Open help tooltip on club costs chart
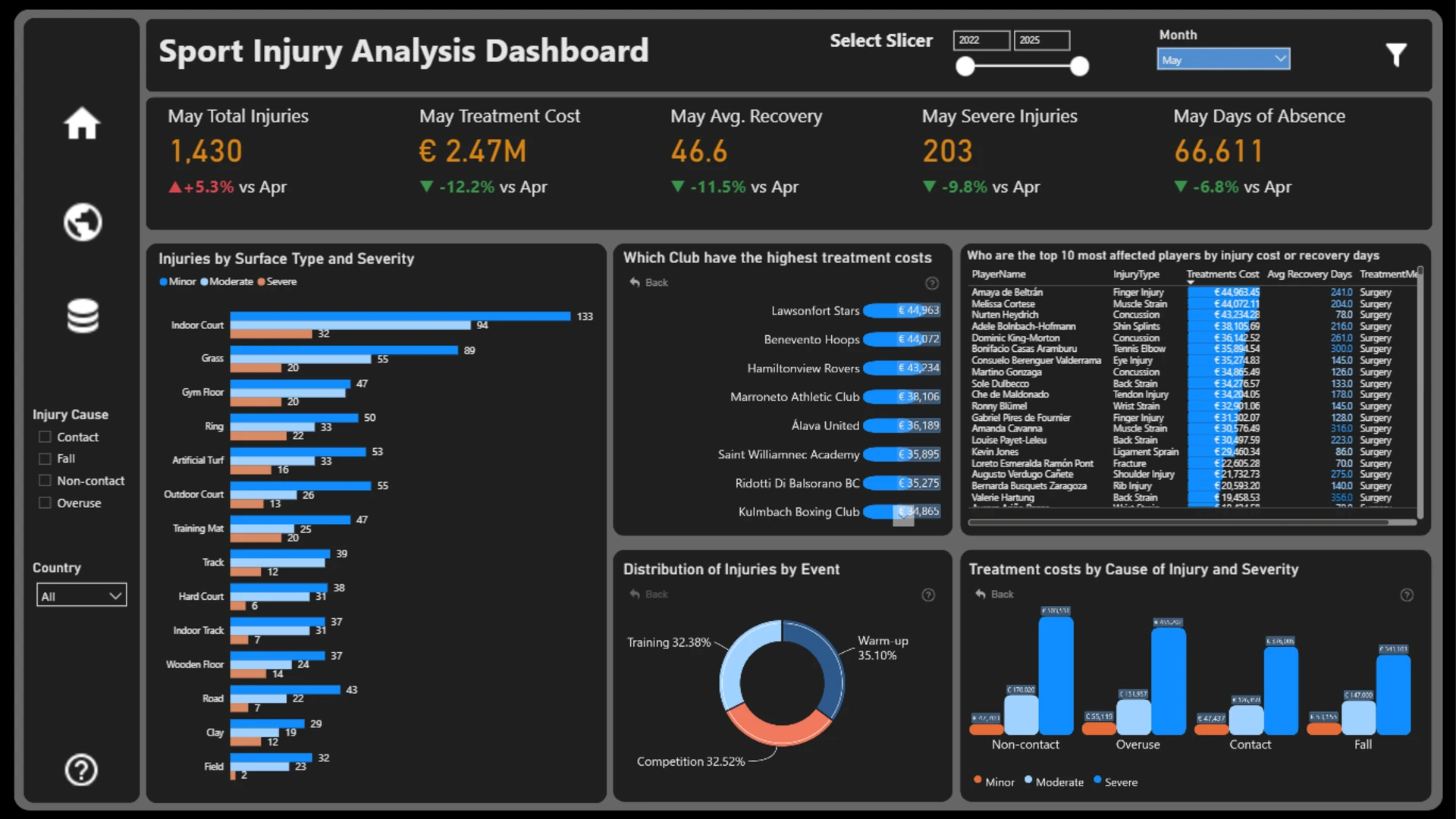 [932, 283]
